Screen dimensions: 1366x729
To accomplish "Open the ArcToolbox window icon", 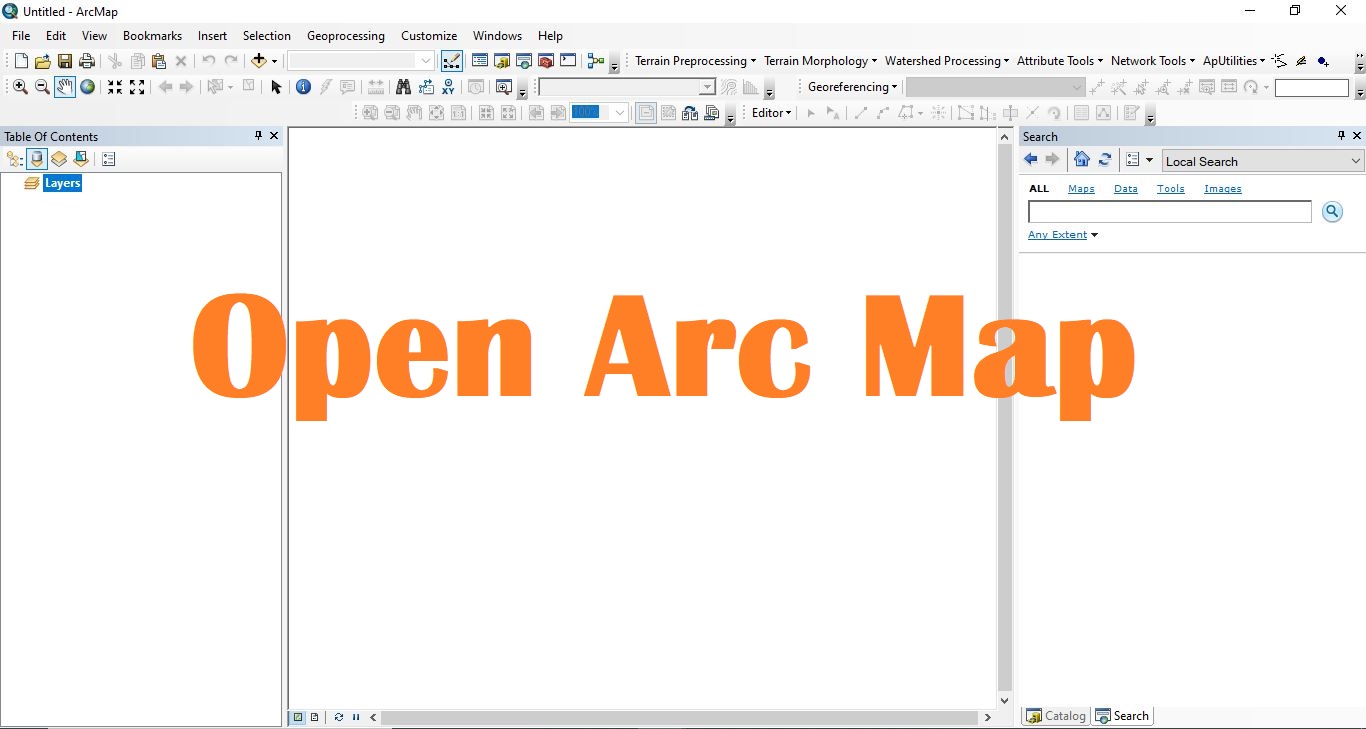I will 545,61.
